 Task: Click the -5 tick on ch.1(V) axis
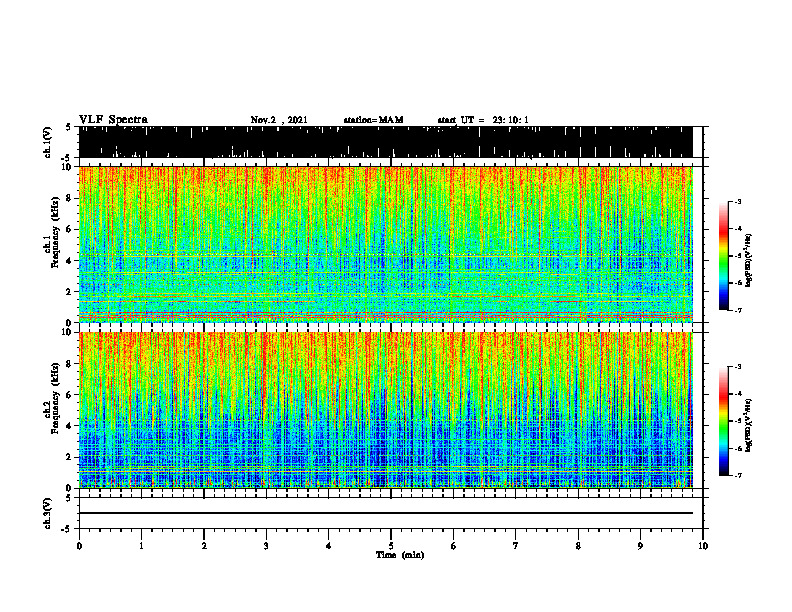[x=67, y=157]
